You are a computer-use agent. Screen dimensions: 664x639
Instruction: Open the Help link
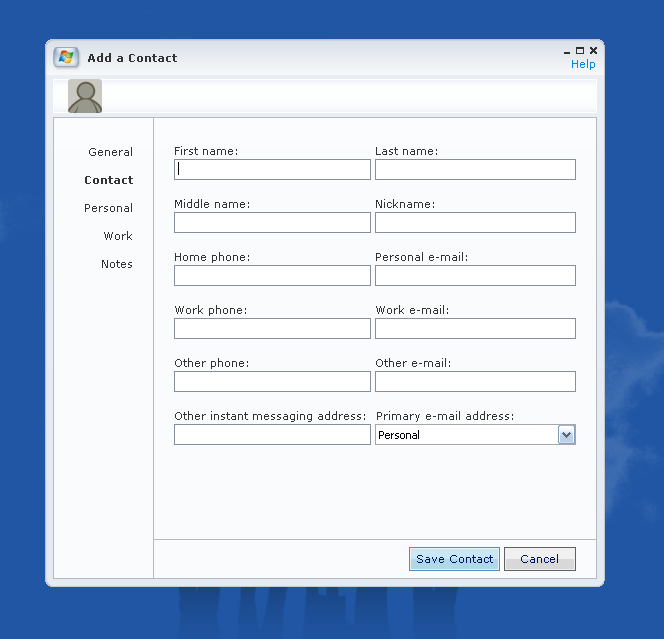[x=583, y=64]
